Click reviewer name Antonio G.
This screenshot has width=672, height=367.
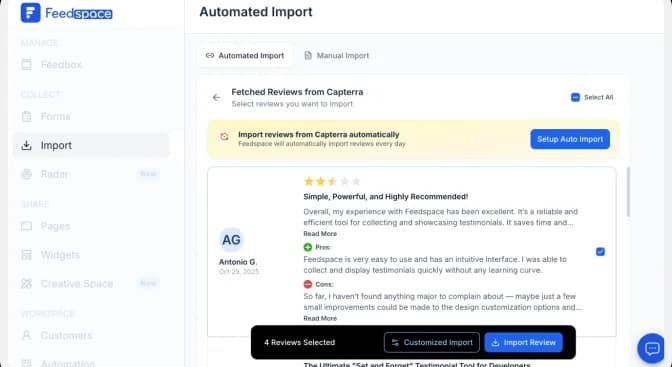(x=238, y=262)
